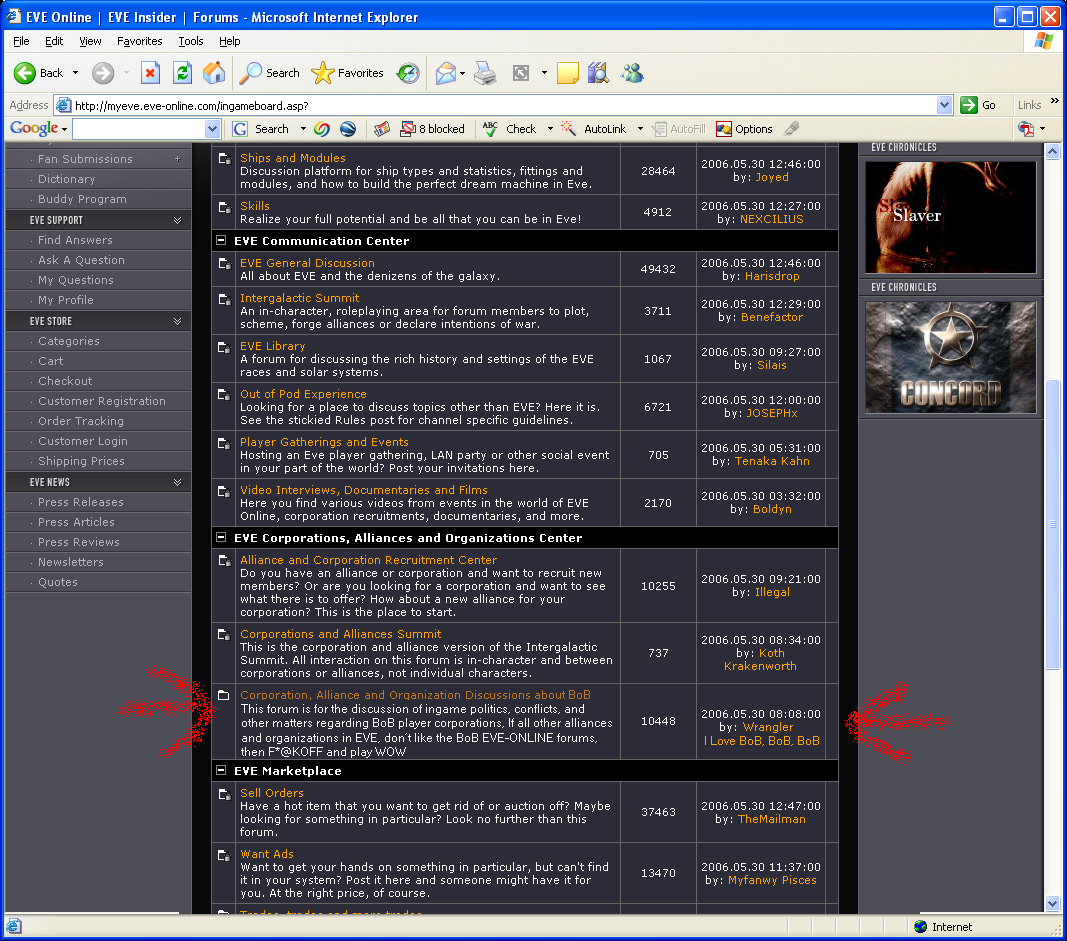Open the Edit menu

pyautogui.click(x=54, y=41)
